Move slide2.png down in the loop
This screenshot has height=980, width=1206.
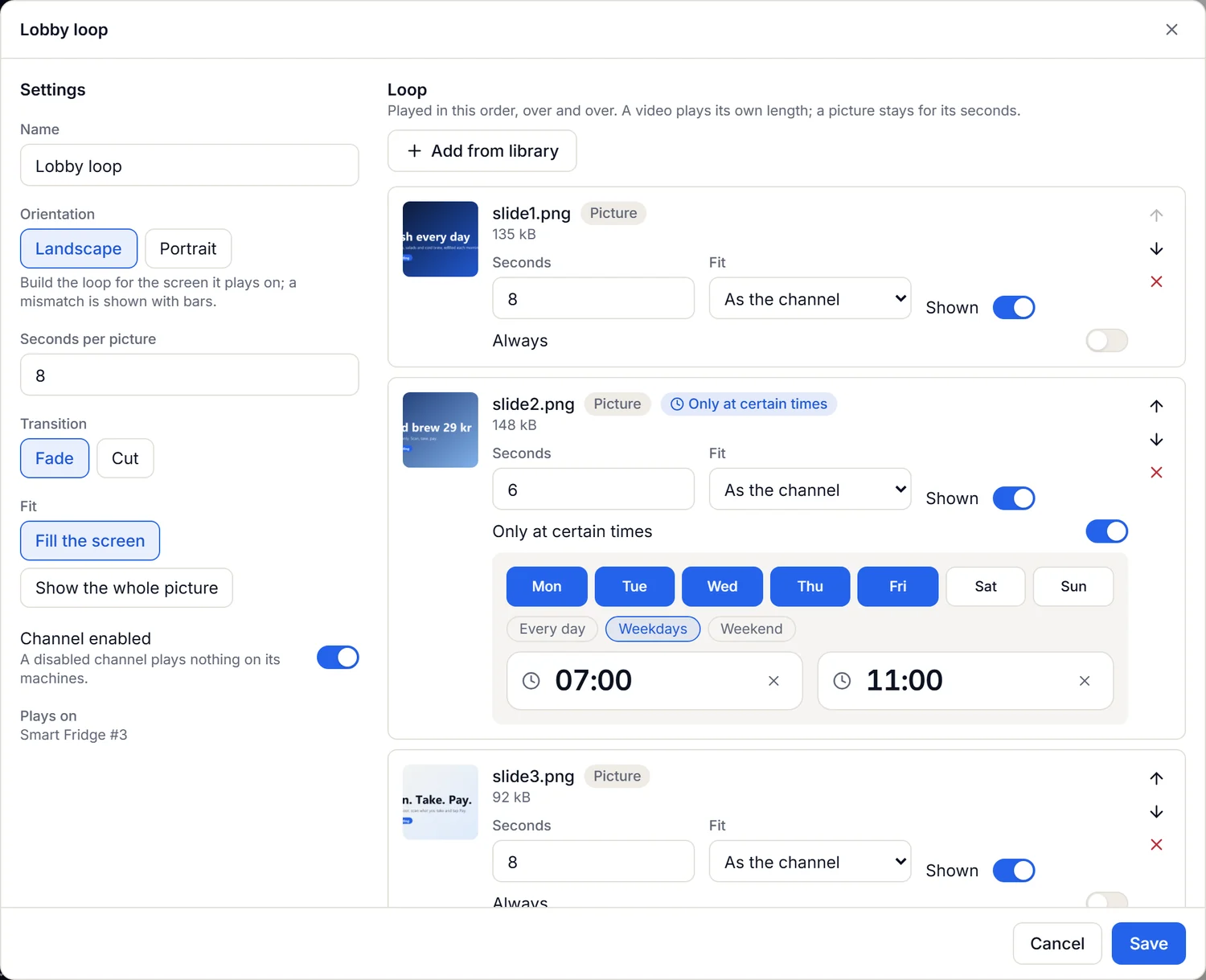[x=1156, y=439]
